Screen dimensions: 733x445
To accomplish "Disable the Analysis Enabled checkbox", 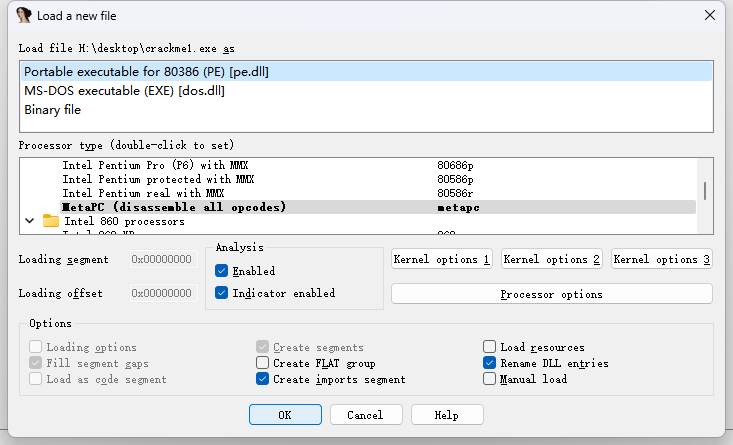I will point(222,271).
